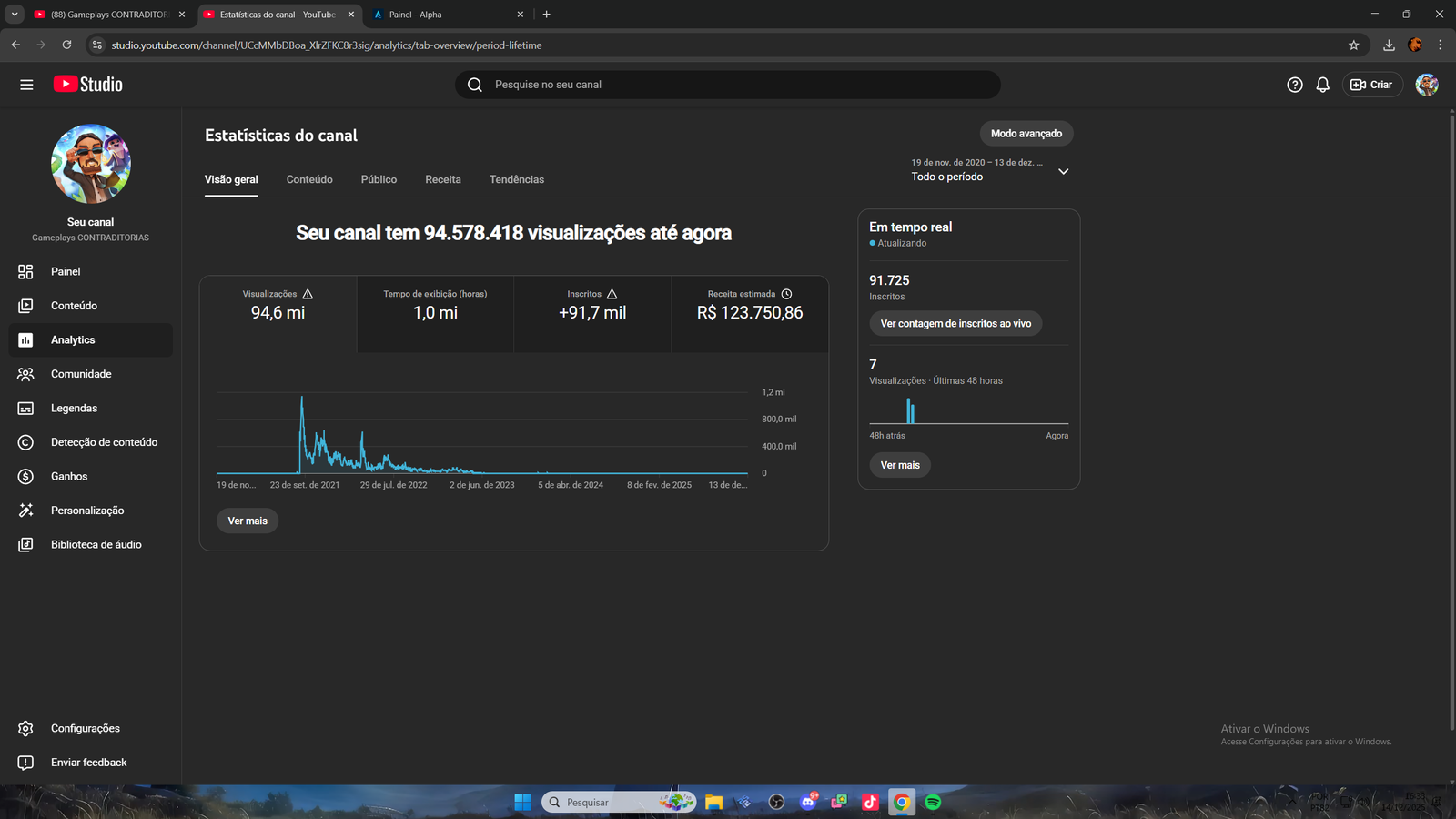This screenshot has height=819, width=1456.
Task: Click the help question mark icon
Action: coord(1295,85)
